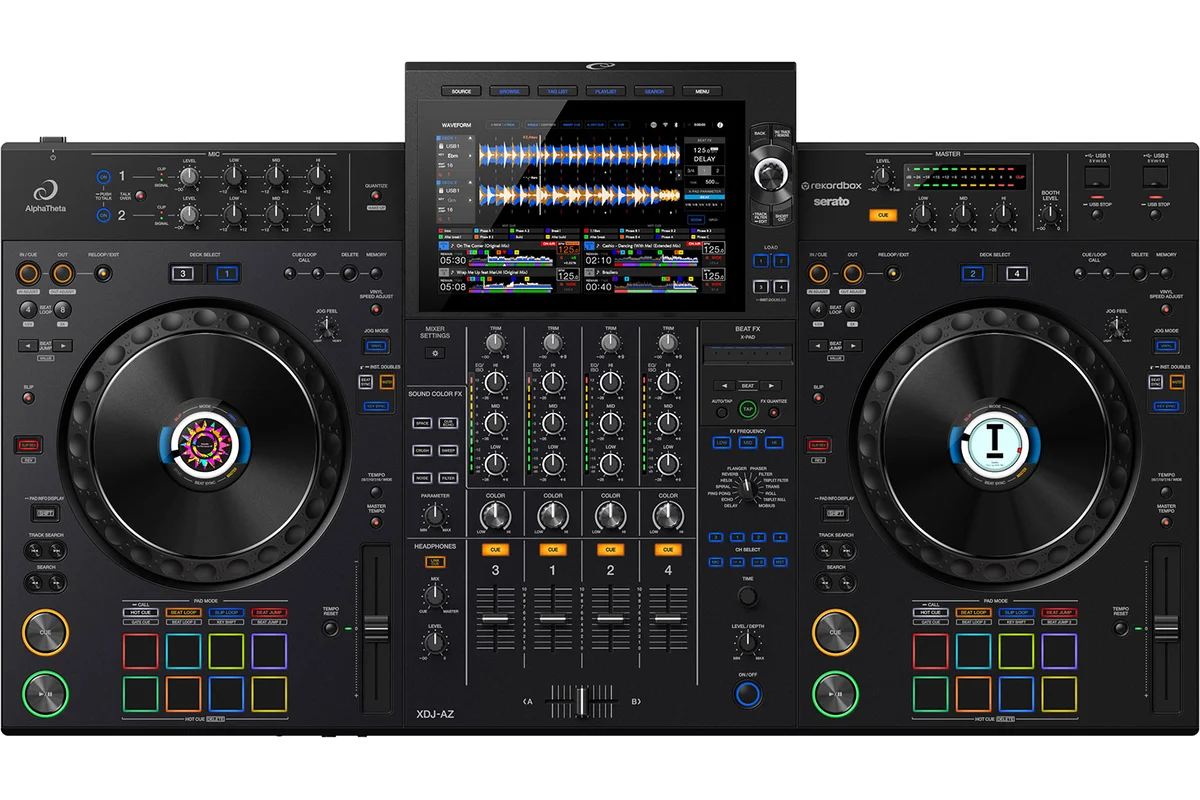Viewport: 1200px width, 800px height.
Task: Toggle headphones CUE for channel 3
Action: 495,549
